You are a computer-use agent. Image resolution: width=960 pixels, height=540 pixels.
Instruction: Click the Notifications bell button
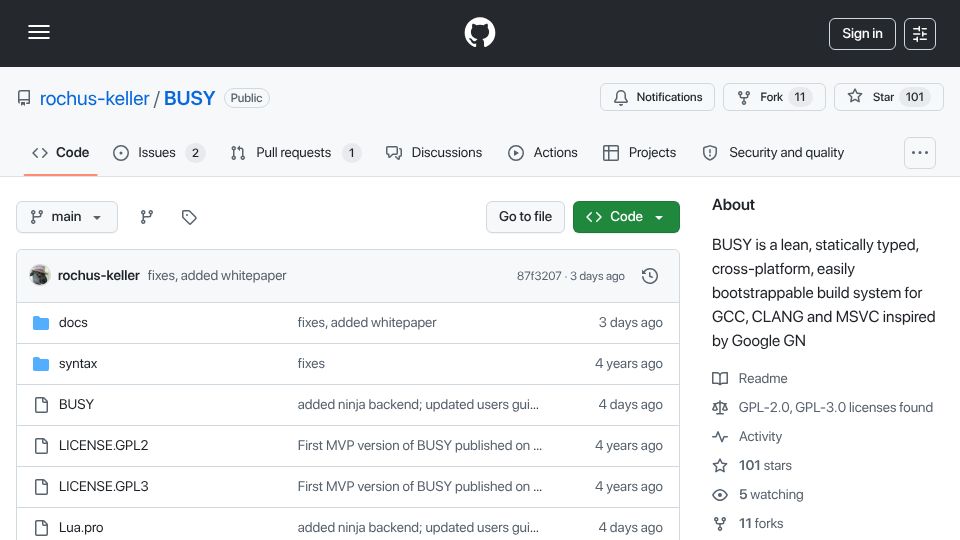(x=657, y=97)
